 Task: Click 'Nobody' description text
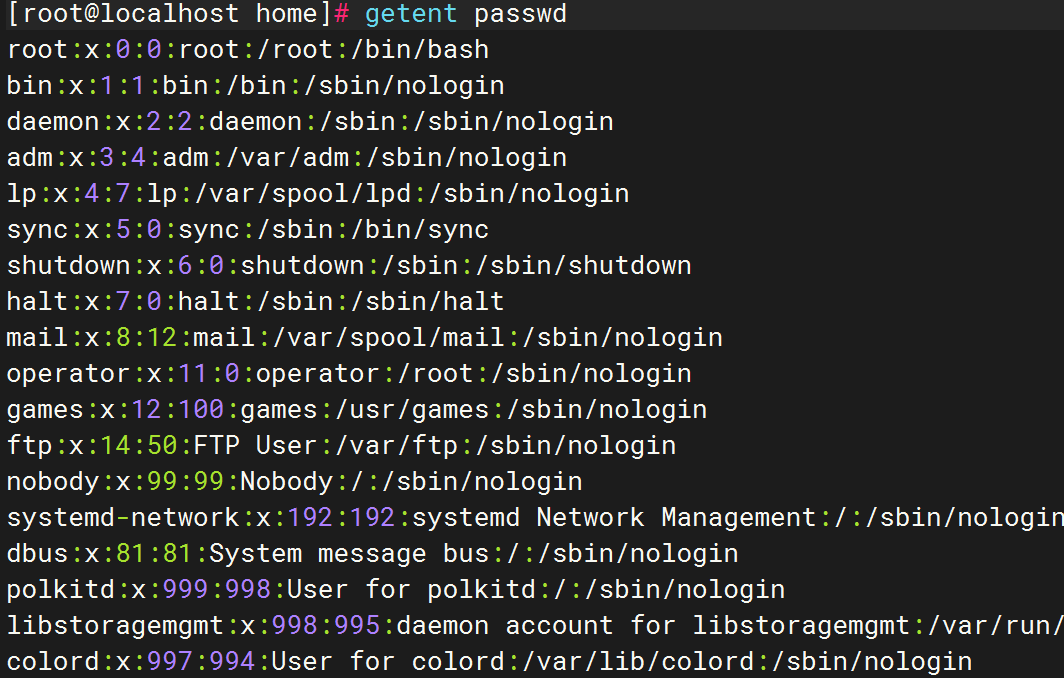[x=286, y=482]
